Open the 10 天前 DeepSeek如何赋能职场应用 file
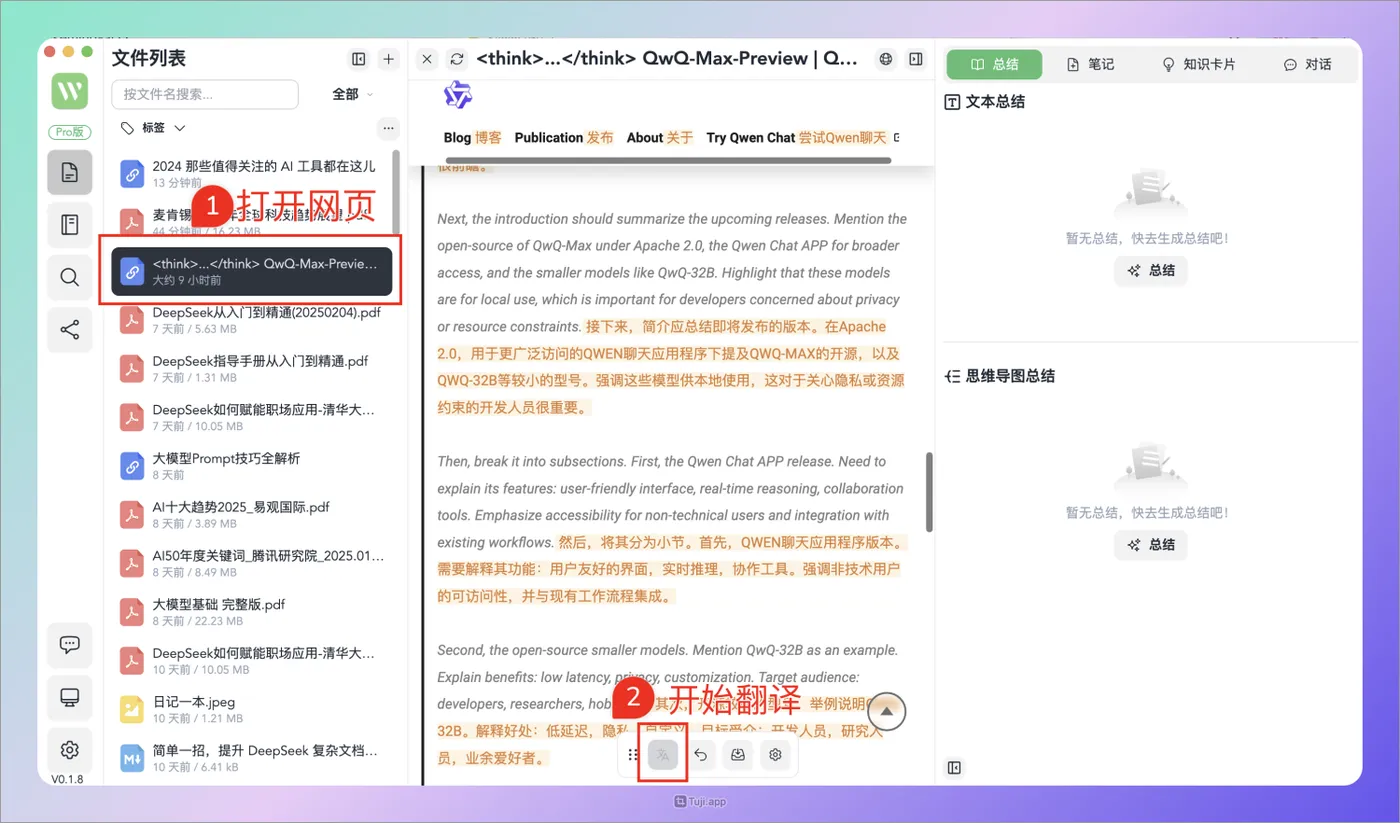Viewport: 1400px width, 823px height. tap(252, 661)
